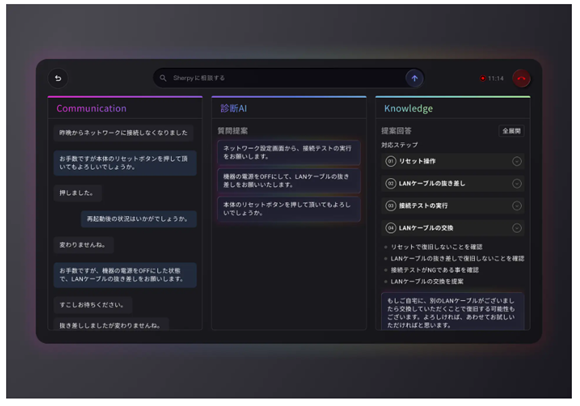
Task: Choose suggestion ネットワーク設定画面から、接続テストの実行
Action: 289,152
